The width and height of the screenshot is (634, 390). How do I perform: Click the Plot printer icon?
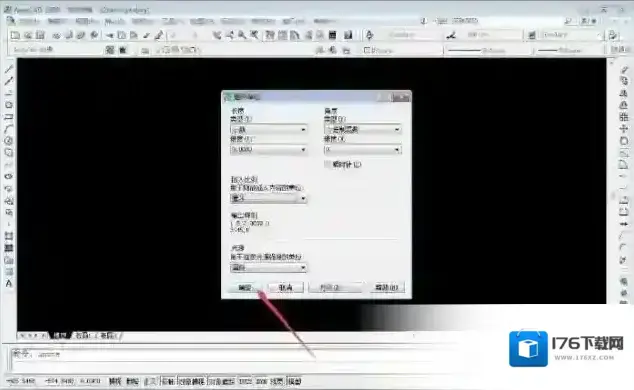tap(56, 36)
